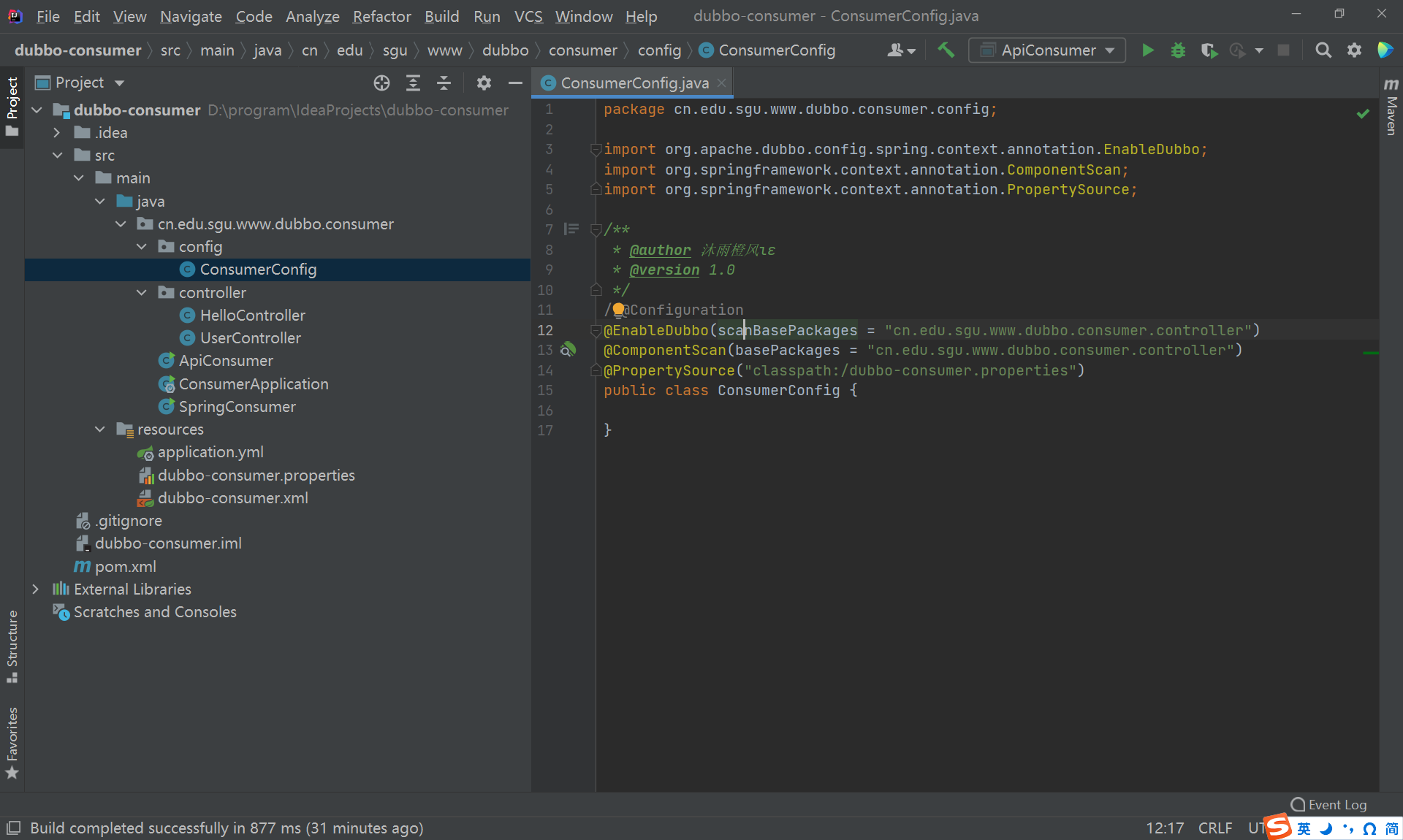Click the Sogou input method S icon

[1278, 826]
